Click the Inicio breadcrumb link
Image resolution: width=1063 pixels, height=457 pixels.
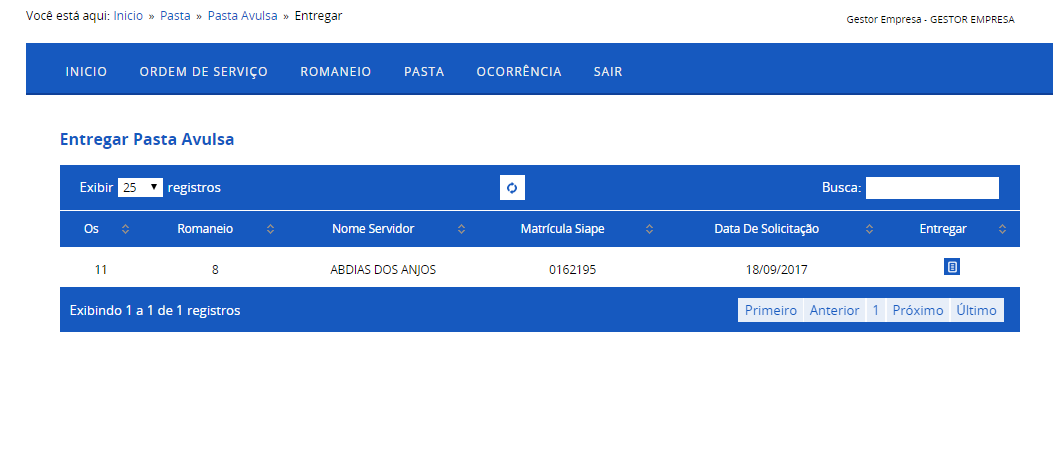point(128,16)
